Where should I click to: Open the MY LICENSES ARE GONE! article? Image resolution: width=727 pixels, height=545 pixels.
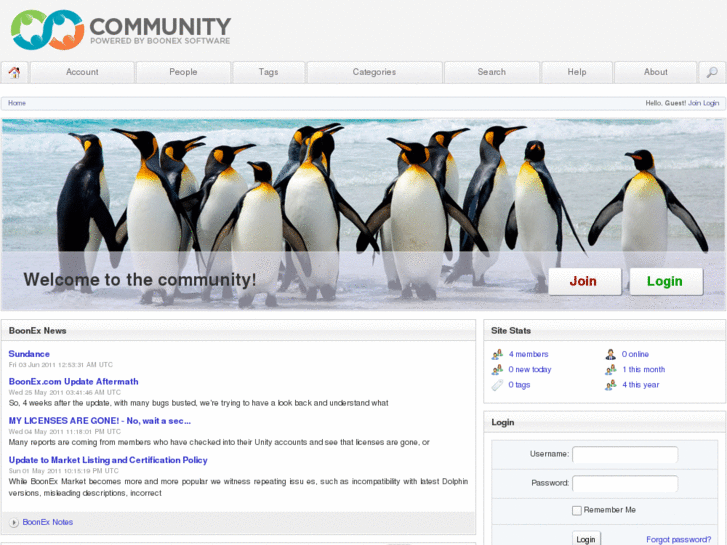click(100, 421)
